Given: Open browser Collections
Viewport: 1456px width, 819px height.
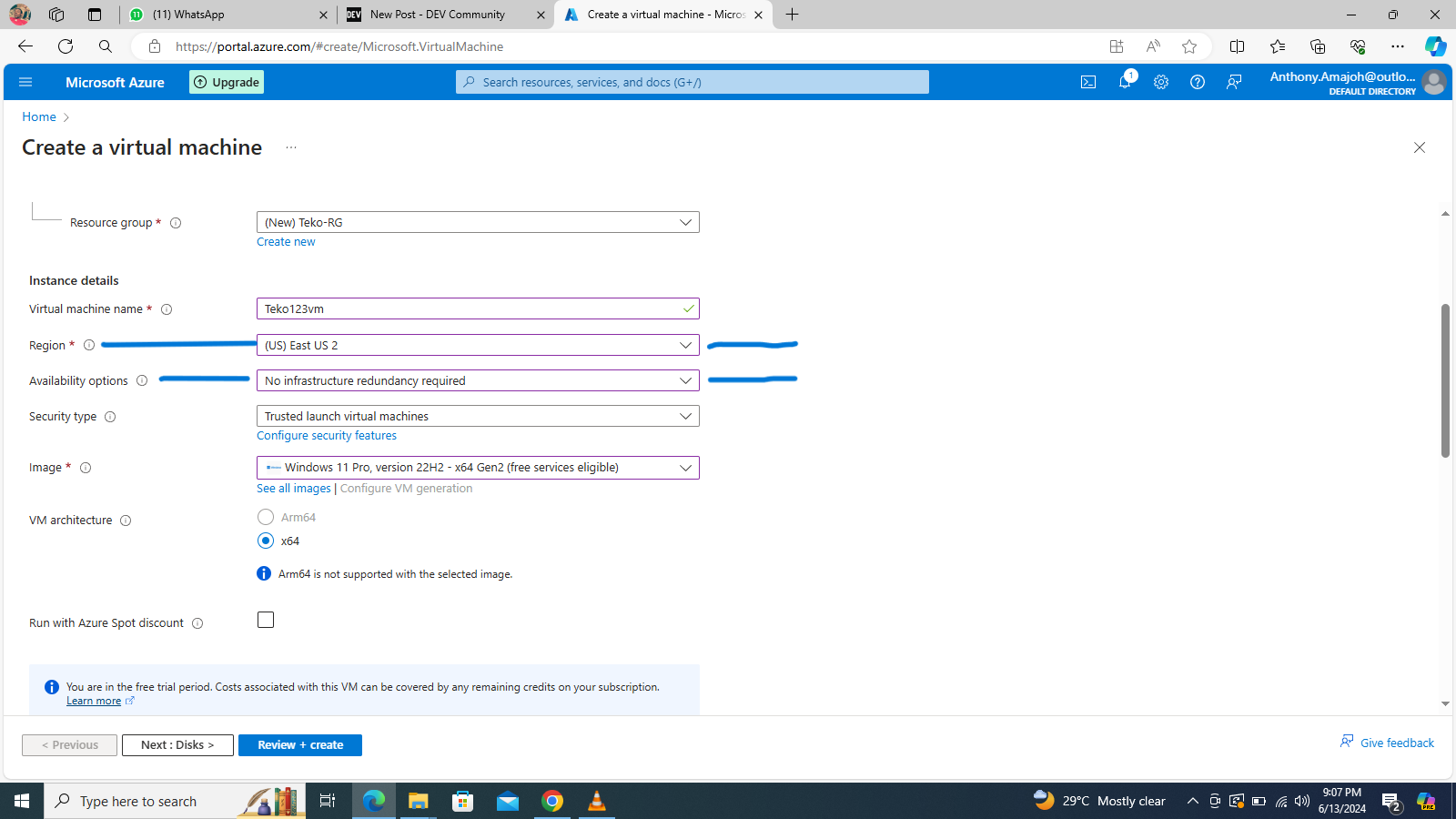Looking at the screenshot, I should pos(1318,46).
